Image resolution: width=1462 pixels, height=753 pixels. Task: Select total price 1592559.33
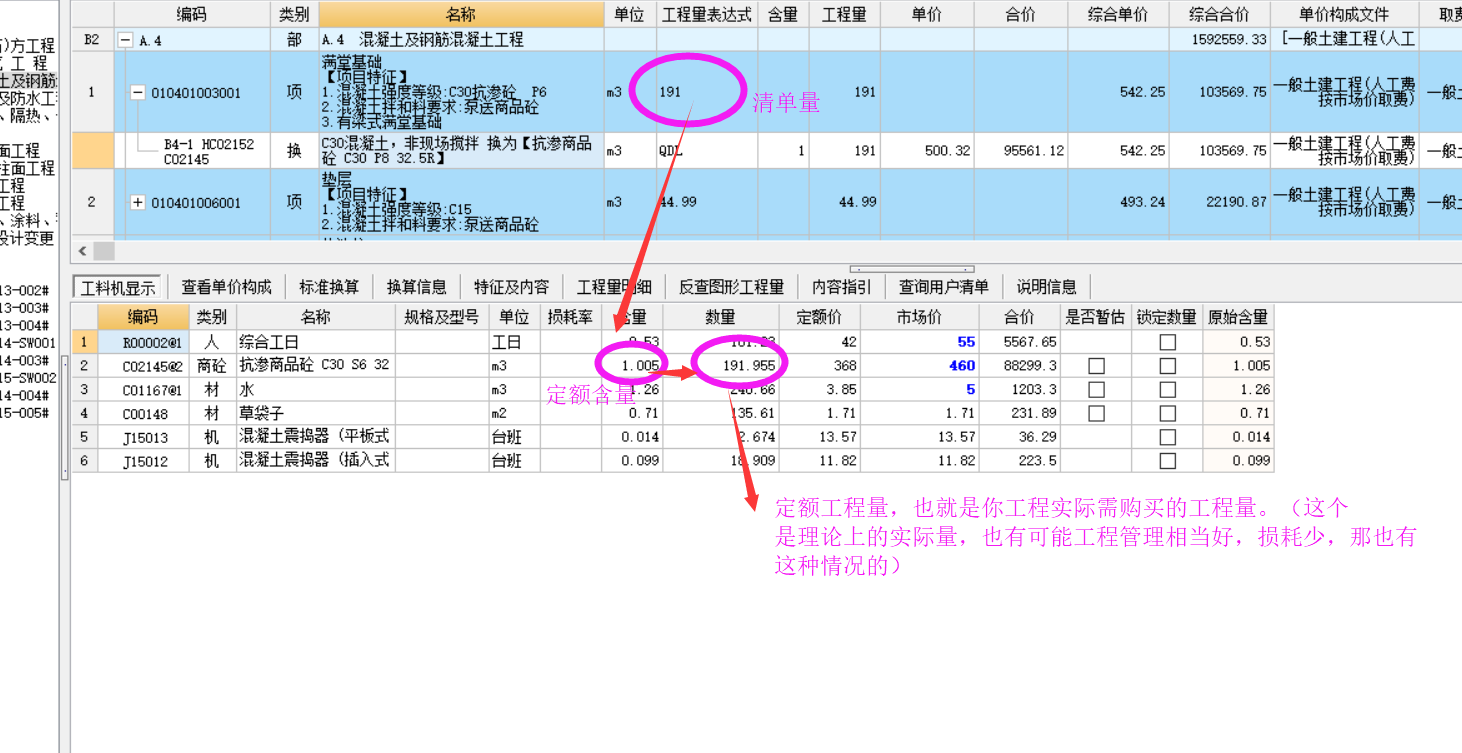[x=1219, y=40]
